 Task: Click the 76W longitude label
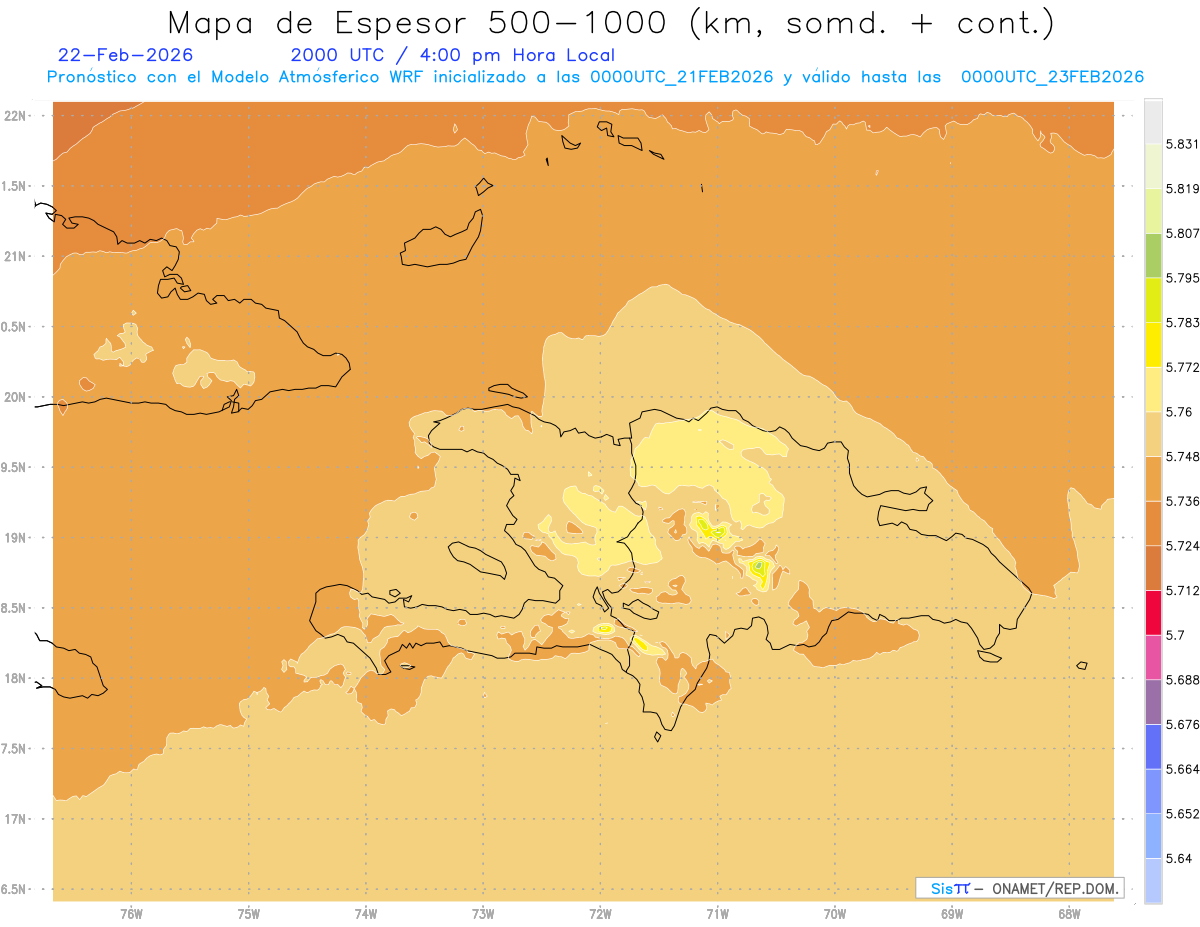[x=131, y=914]
